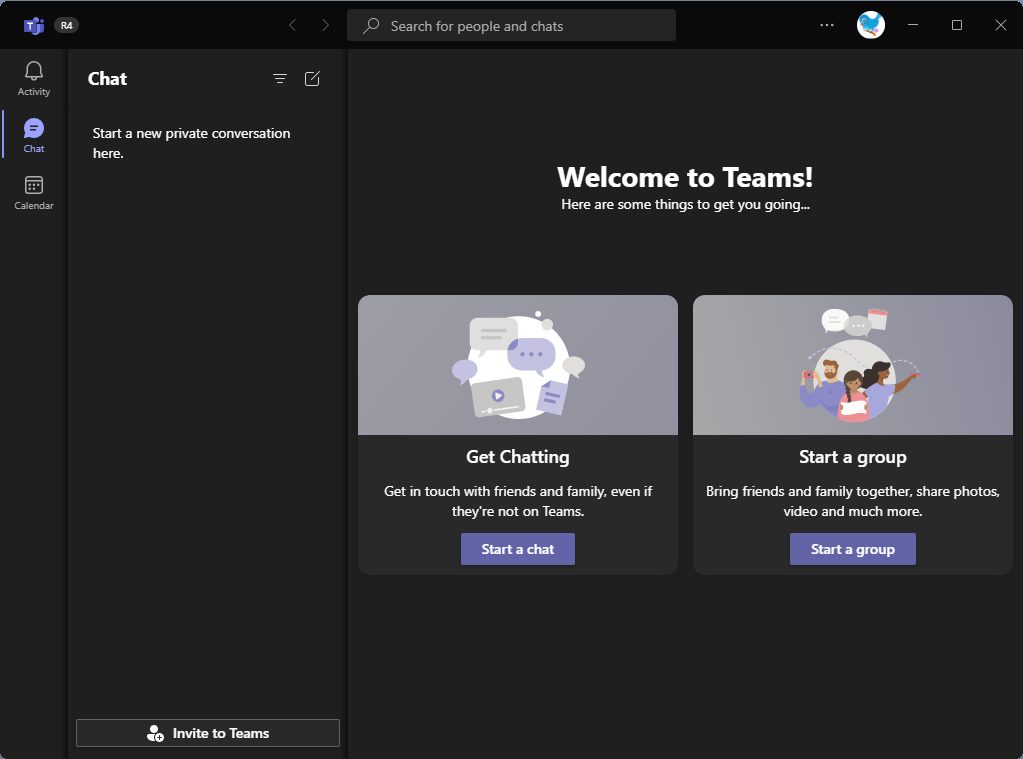
Task: Click 'Start a new private conversation here.' text
Action: [191, 143]
